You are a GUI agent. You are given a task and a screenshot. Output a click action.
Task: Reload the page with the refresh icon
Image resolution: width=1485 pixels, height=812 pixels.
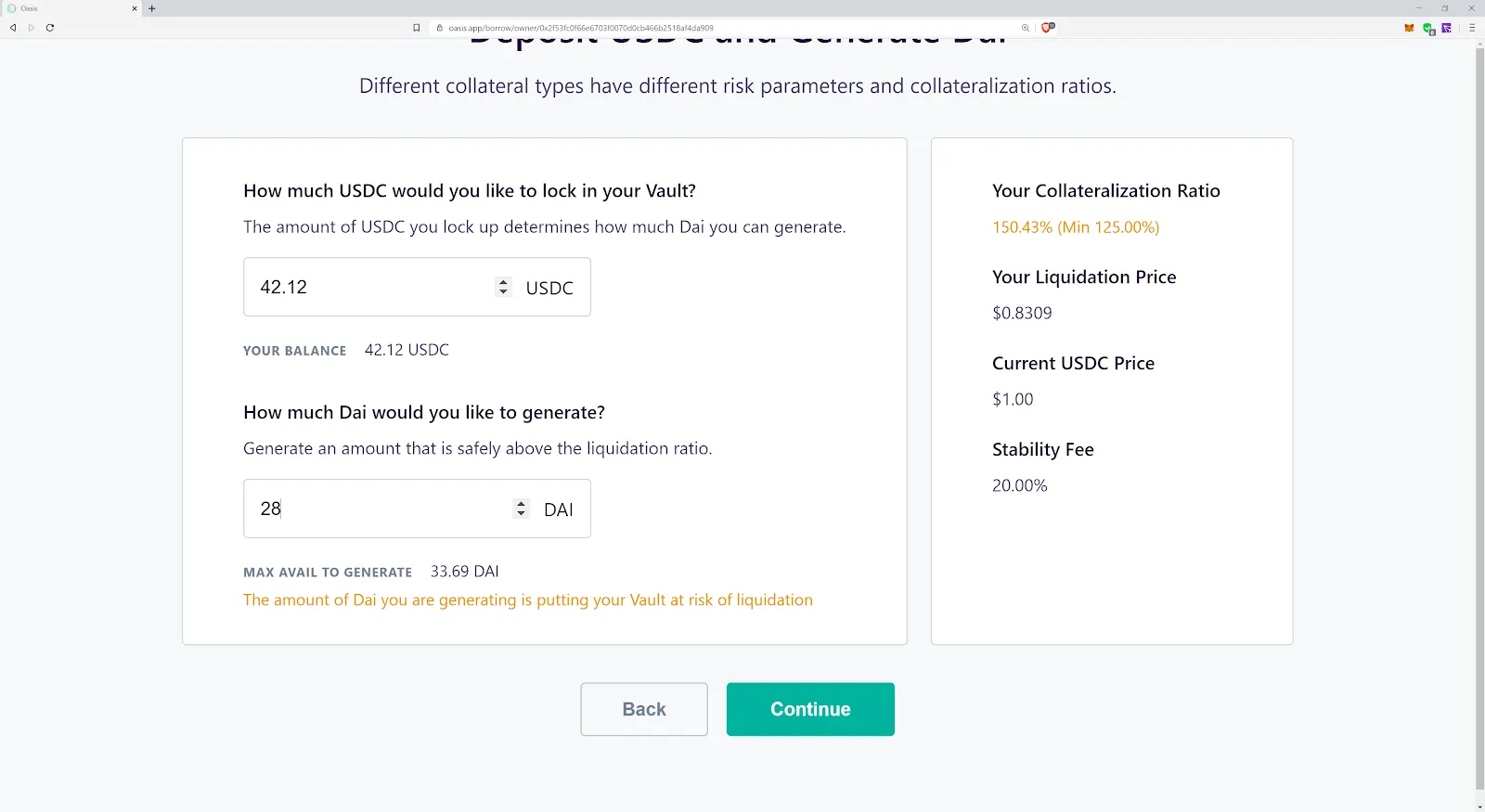pyautogui.click(x=50, y=28)
